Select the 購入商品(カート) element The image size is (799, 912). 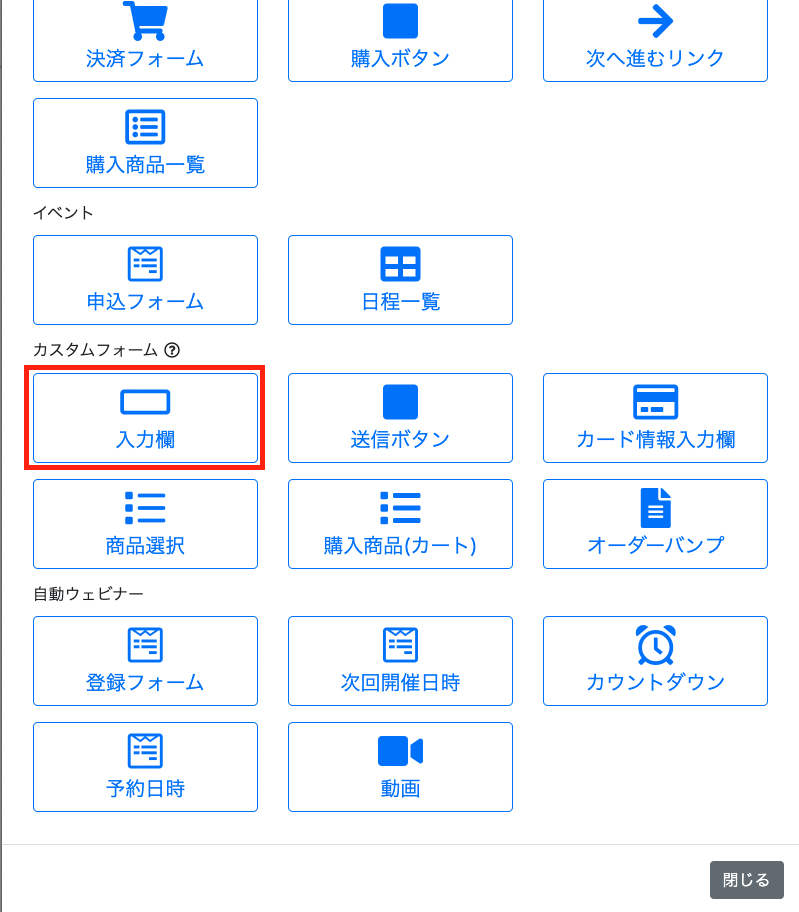tap(400, 524)
